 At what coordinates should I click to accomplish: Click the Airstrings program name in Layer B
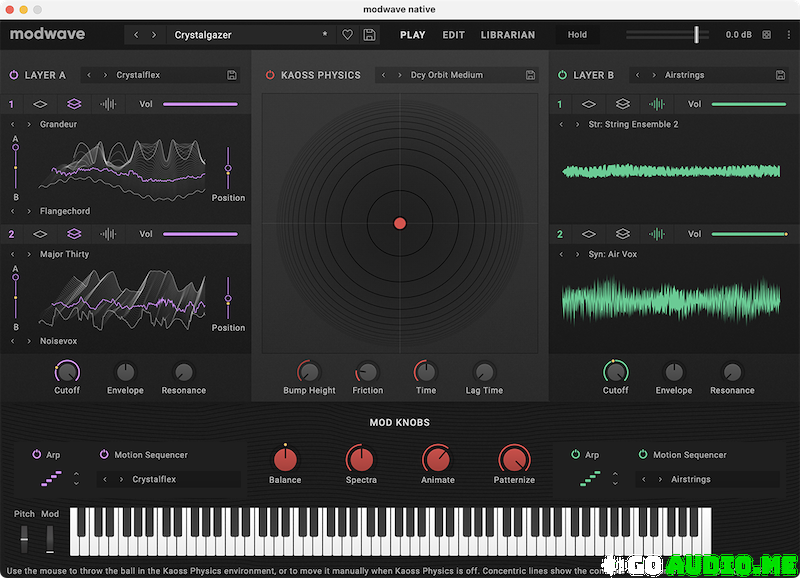point(684,75)
